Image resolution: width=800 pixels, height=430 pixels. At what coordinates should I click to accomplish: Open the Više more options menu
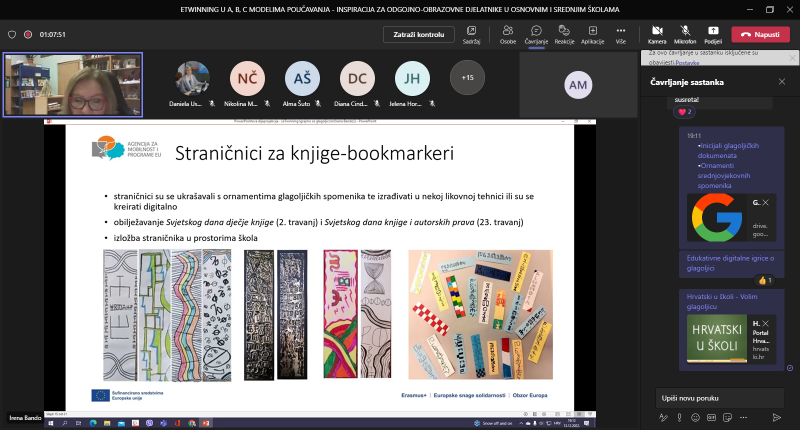(620, 31)
